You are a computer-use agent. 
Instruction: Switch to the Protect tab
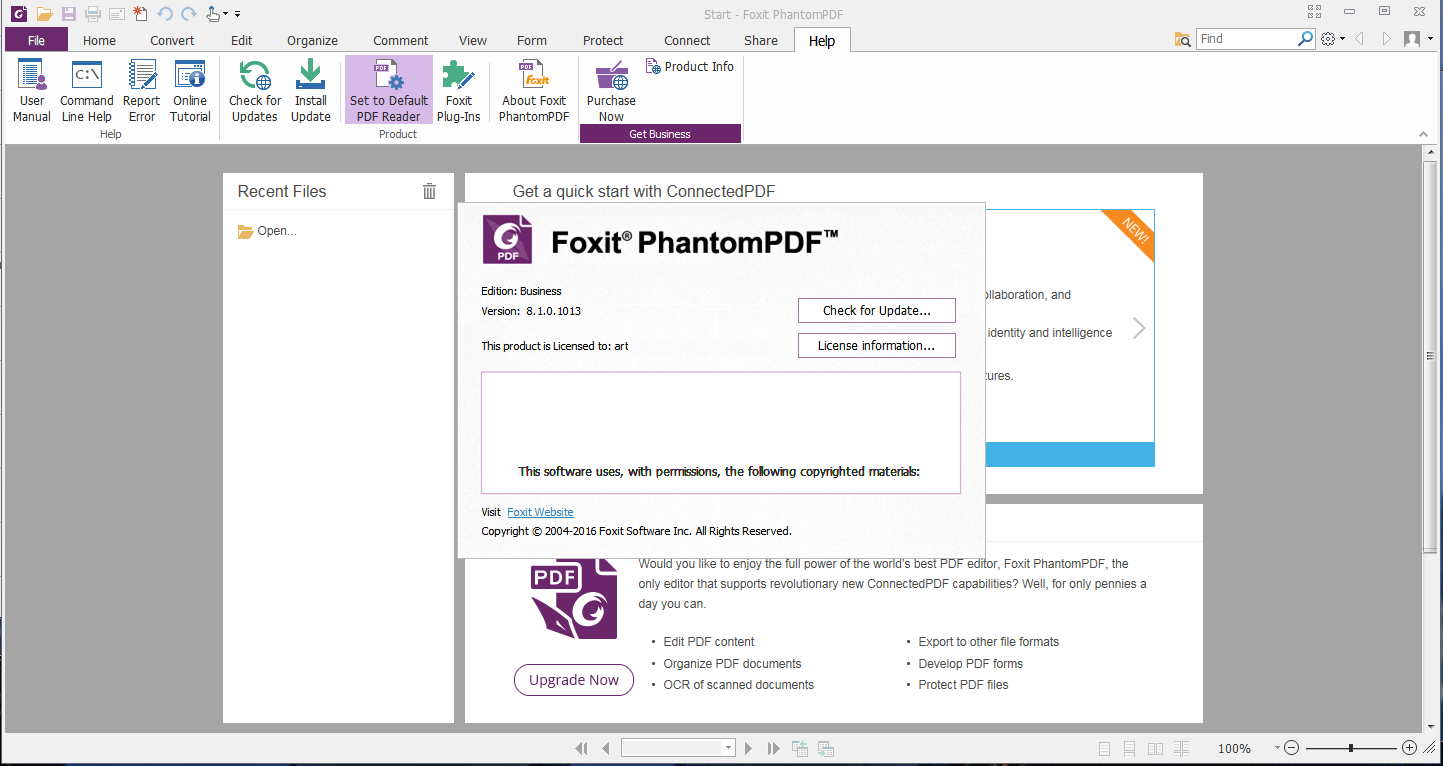pyautogui.click(x=603, y=40)
